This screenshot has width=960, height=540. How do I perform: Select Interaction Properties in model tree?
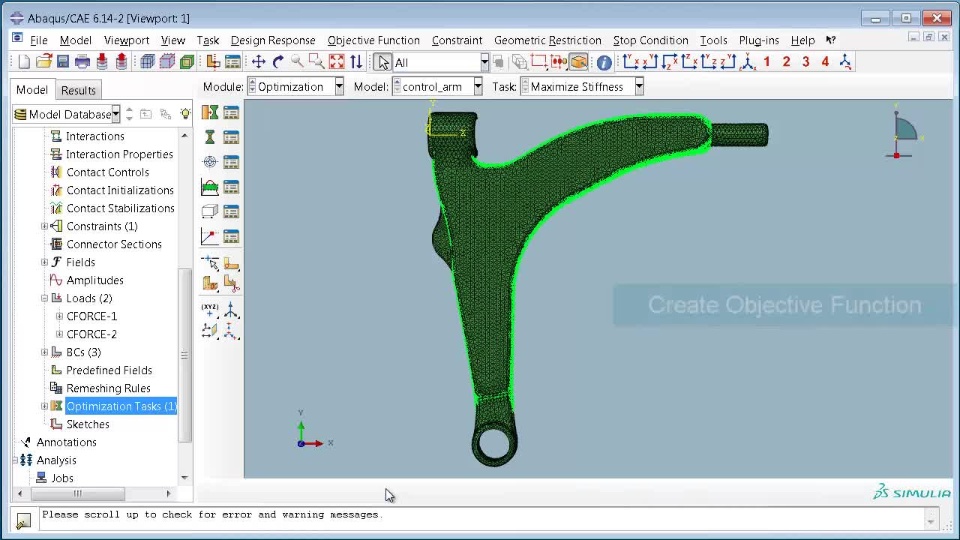pyautogui.click(x=119, y=154)
